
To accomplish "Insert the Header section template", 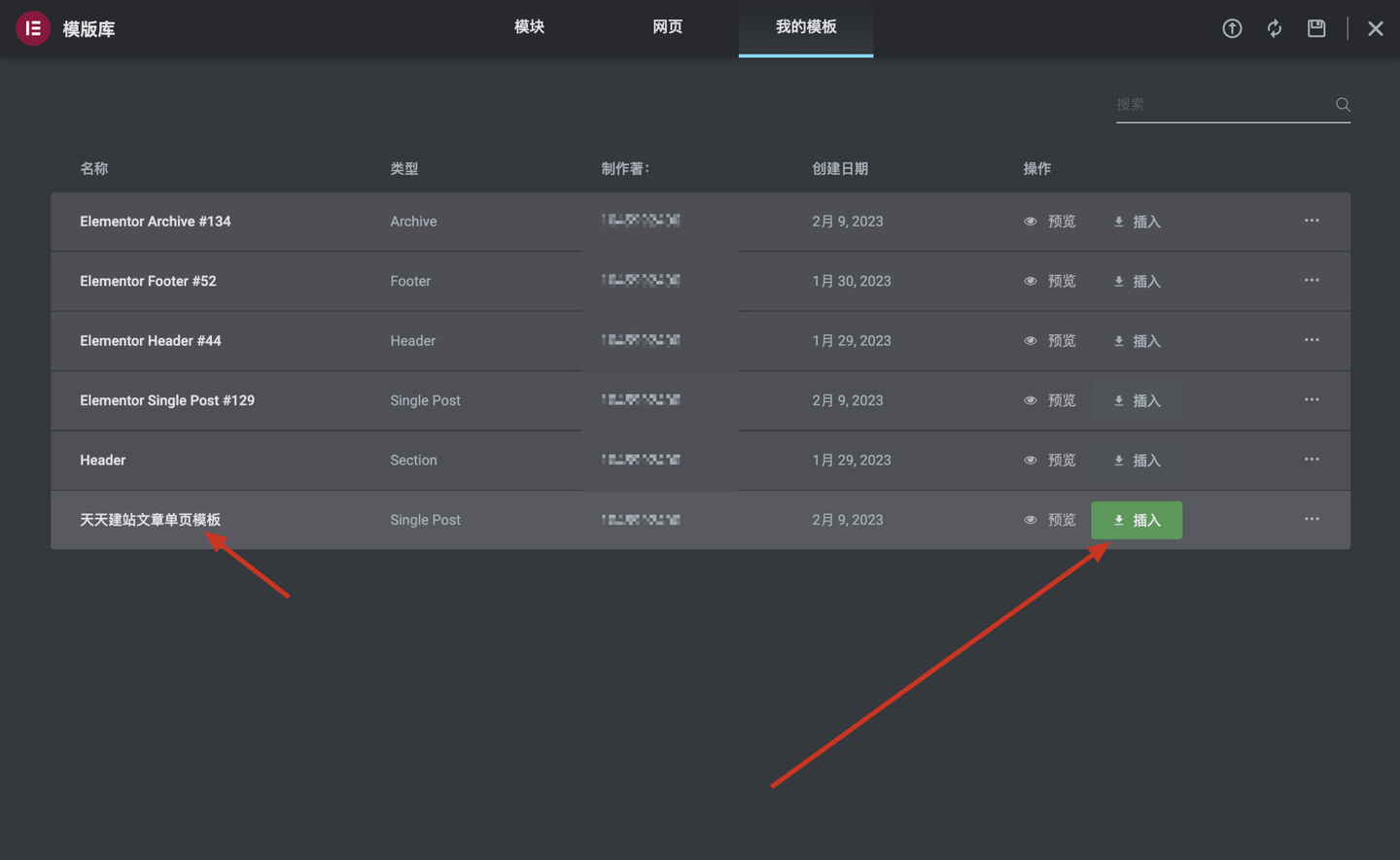I will coord(1137,461).
